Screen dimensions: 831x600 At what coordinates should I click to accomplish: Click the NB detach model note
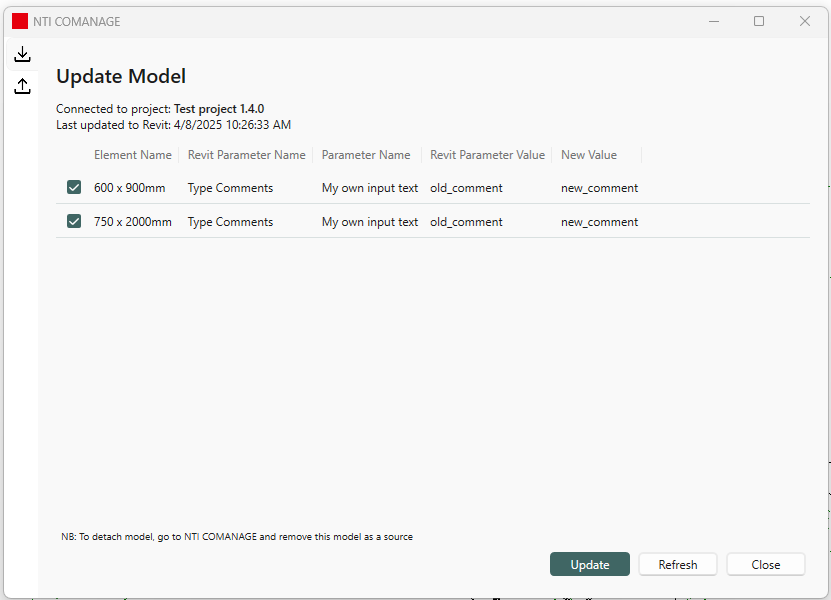coord(237,536)
